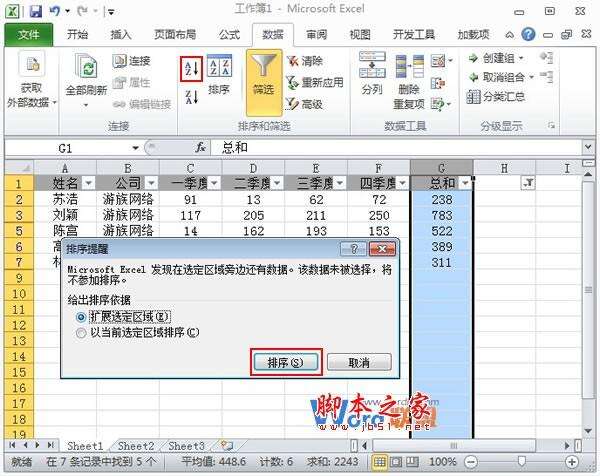Click the vertical scrollbar down arrow

point(589,432)
